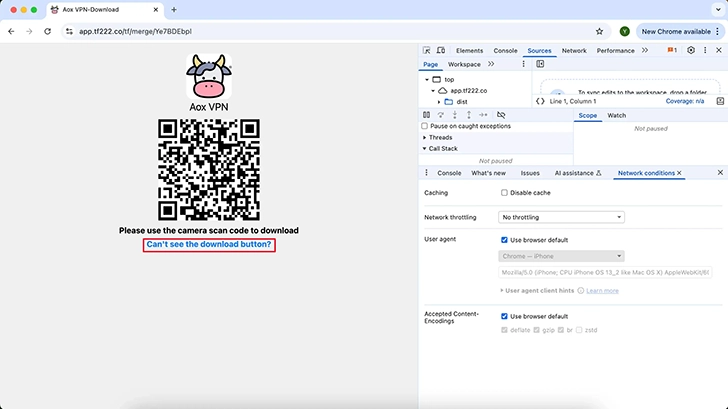Uncheck user agent Use browser default
728x409 pixels.
504,240
